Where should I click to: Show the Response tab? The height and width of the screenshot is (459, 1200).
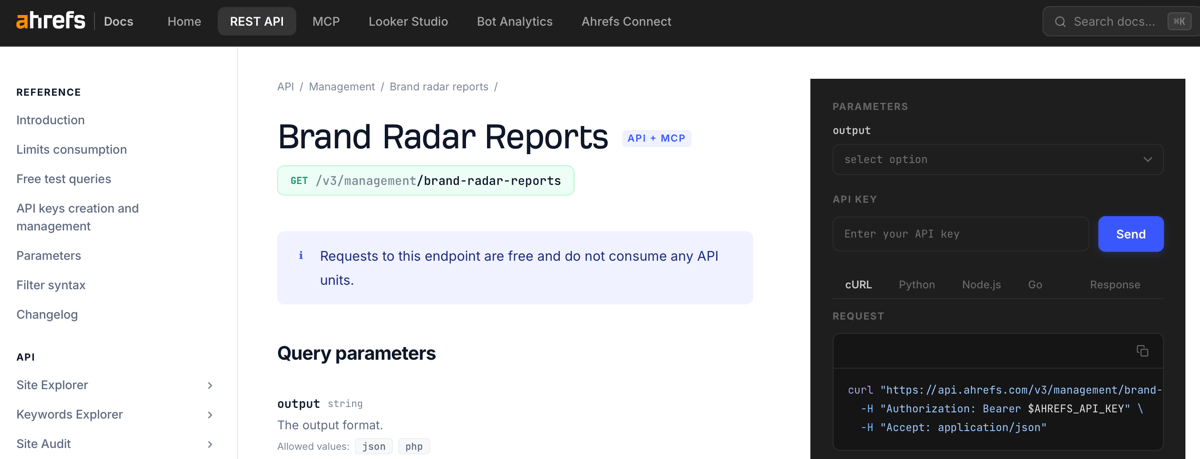1115,285
